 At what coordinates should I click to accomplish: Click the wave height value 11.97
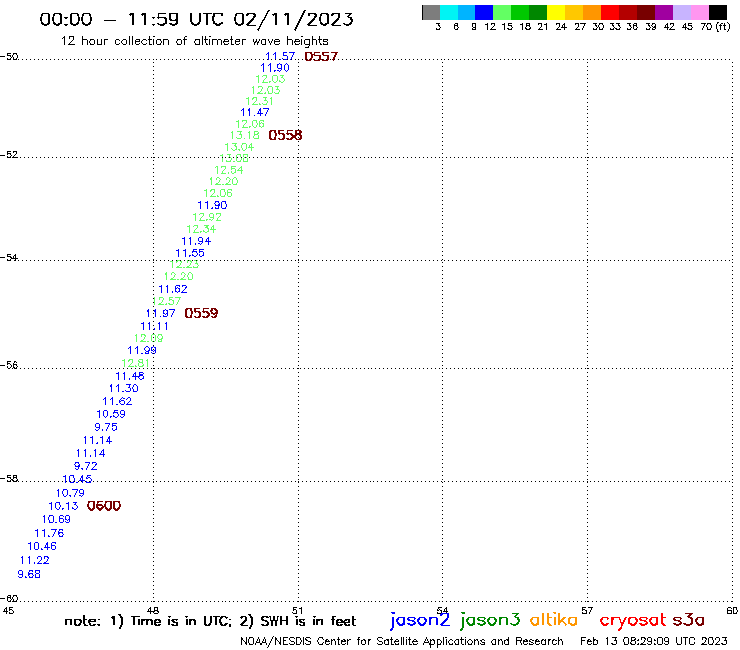[x=160, y=313]
